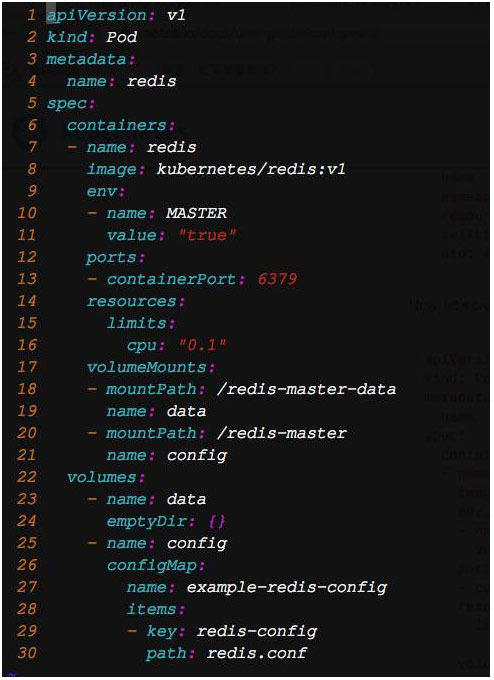Click the MASTER env name value
The width and height of the screenshot is (494, 680).
(196, 213)
